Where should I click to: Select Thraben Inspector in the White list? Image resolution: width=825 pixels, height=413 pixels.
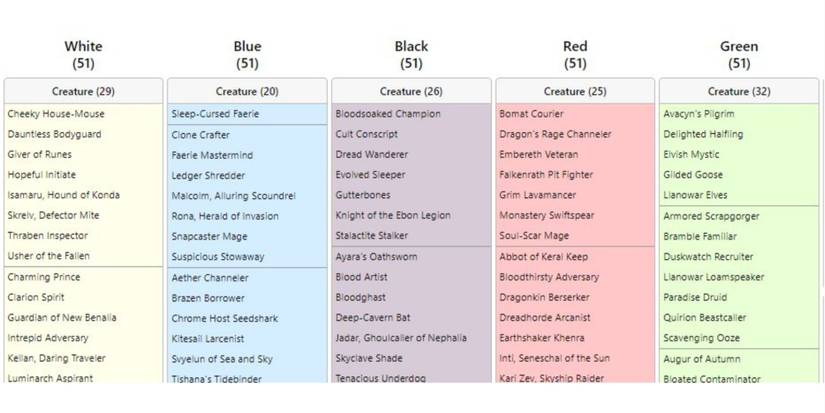tap(48, 236)
